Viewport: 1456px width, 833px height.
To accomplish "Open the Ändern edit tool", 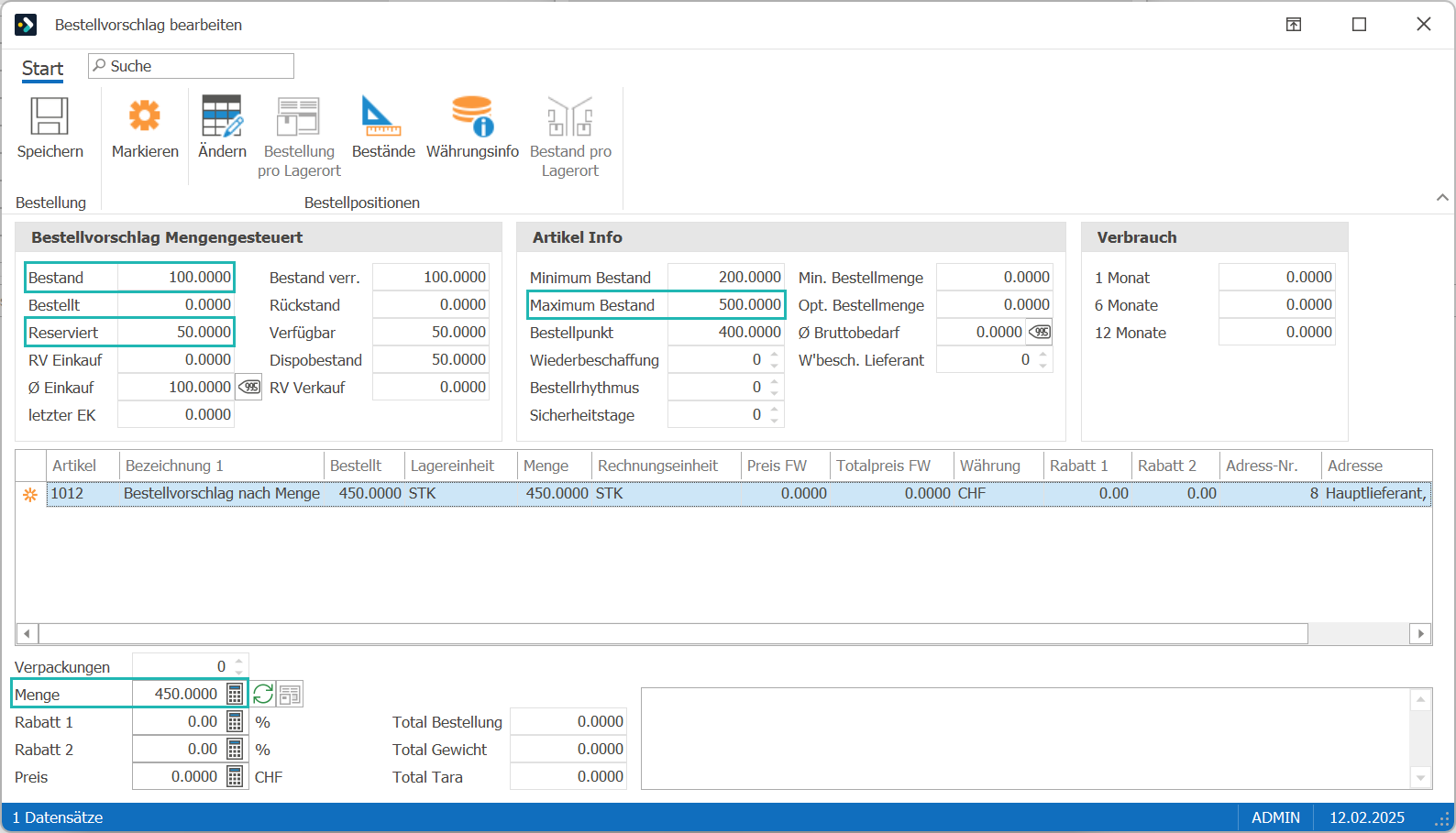I will point(222,116).
